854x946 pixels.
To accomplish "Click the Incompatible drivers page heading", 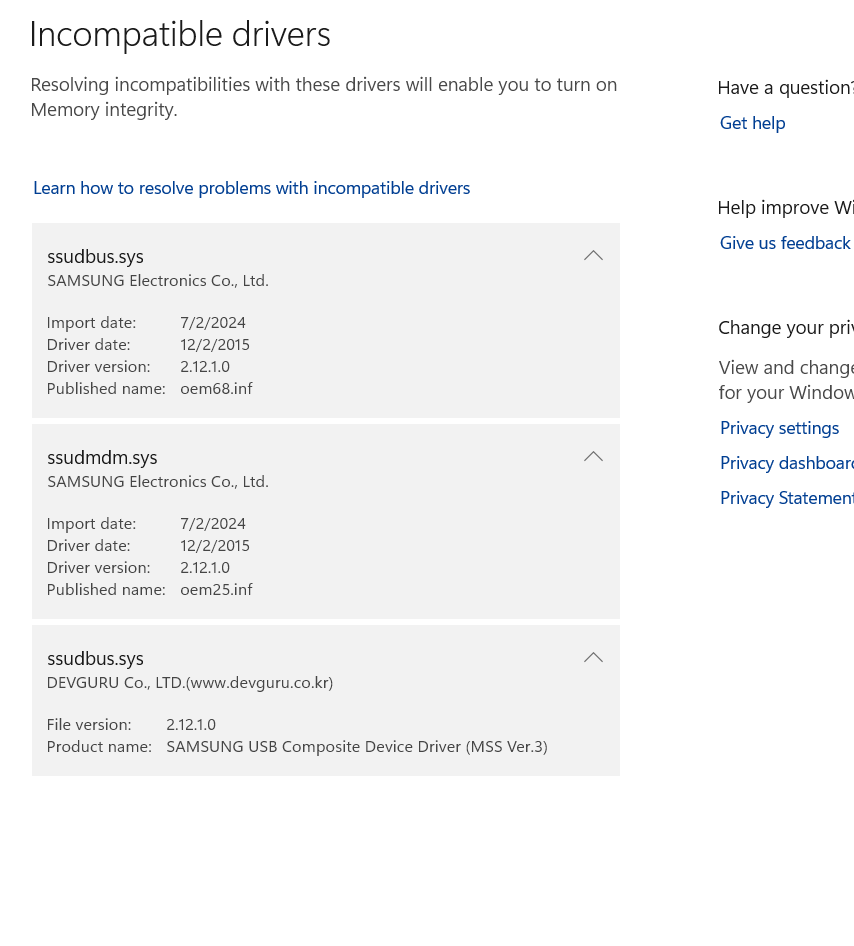I will tap(180, 35).
